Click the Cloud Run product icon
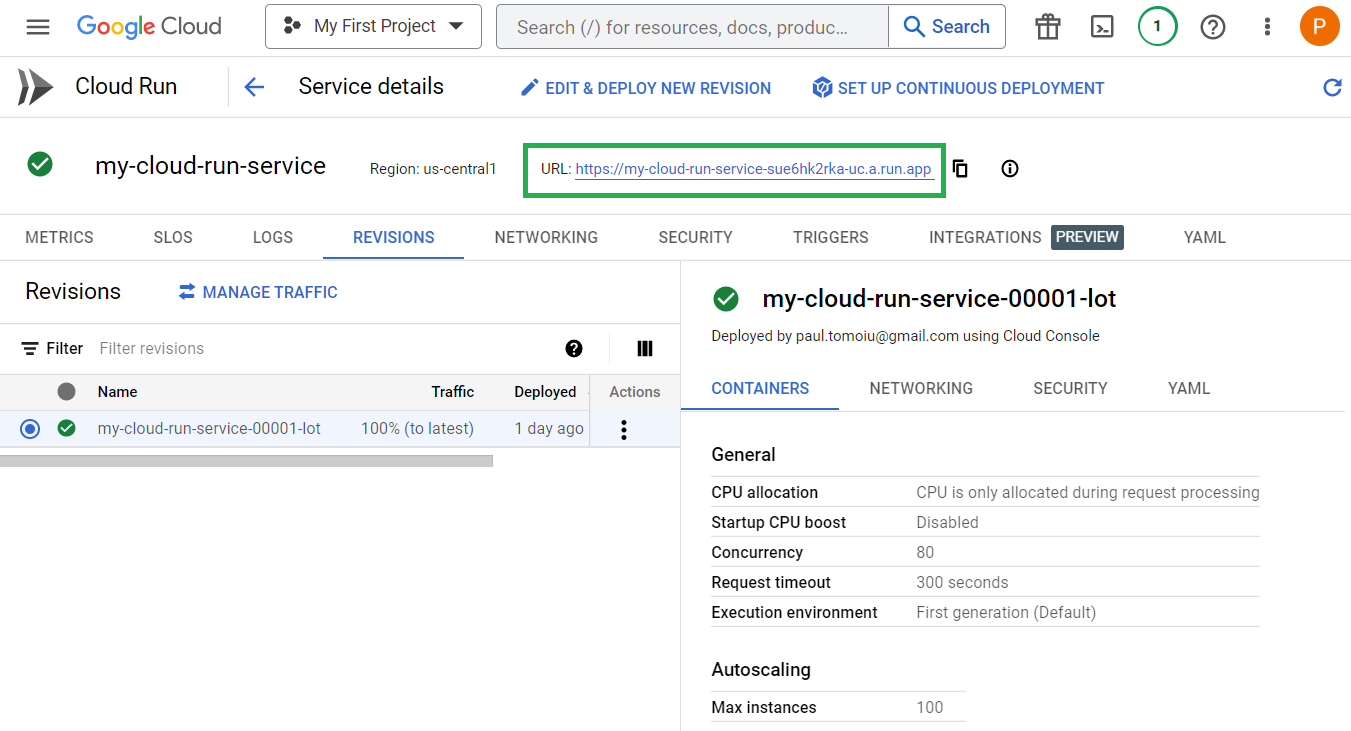This screenshot has height=731, width=1351. 35,87
